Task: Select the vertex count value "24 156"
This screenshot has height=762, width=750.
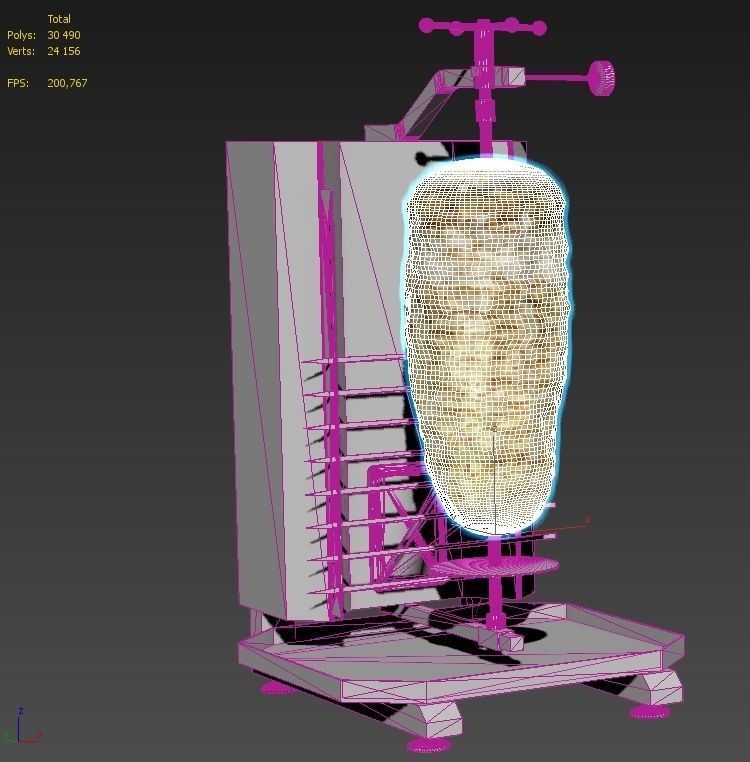Action: [64, 51]
